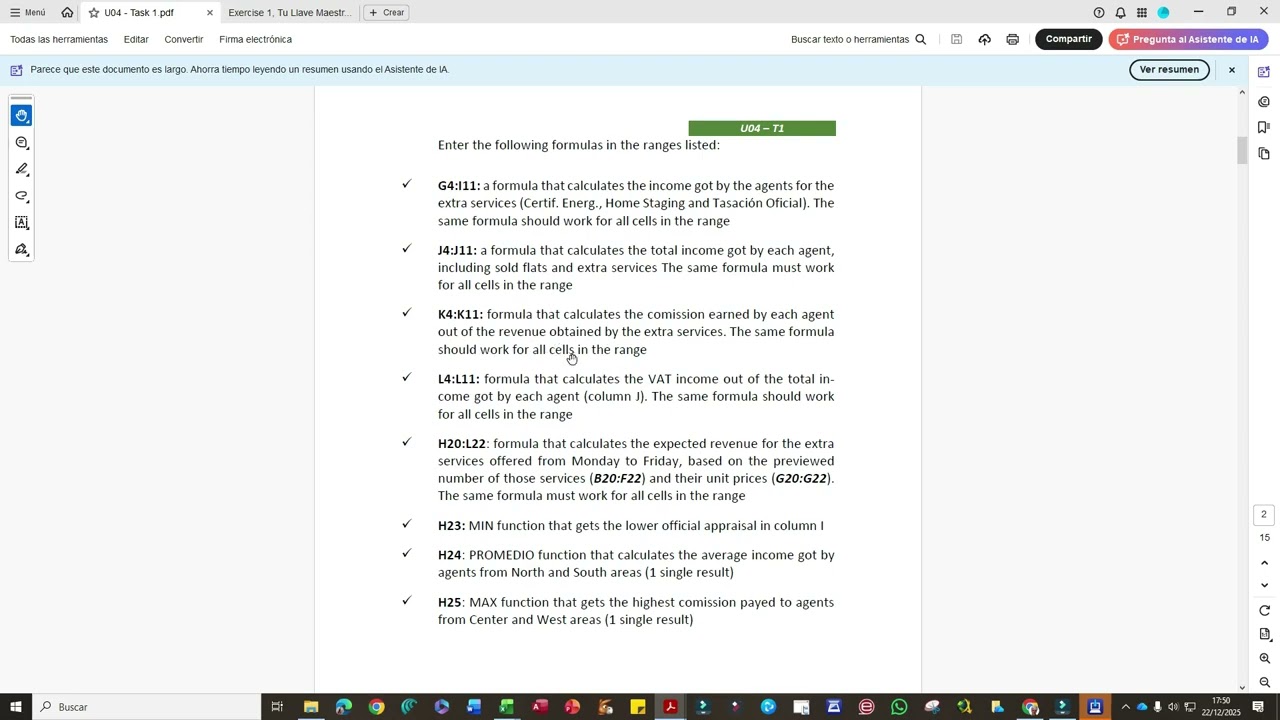This screenshot has width=1280, height=720.
Task: Open the user profile avatar
Action: tap(1163, 12)
